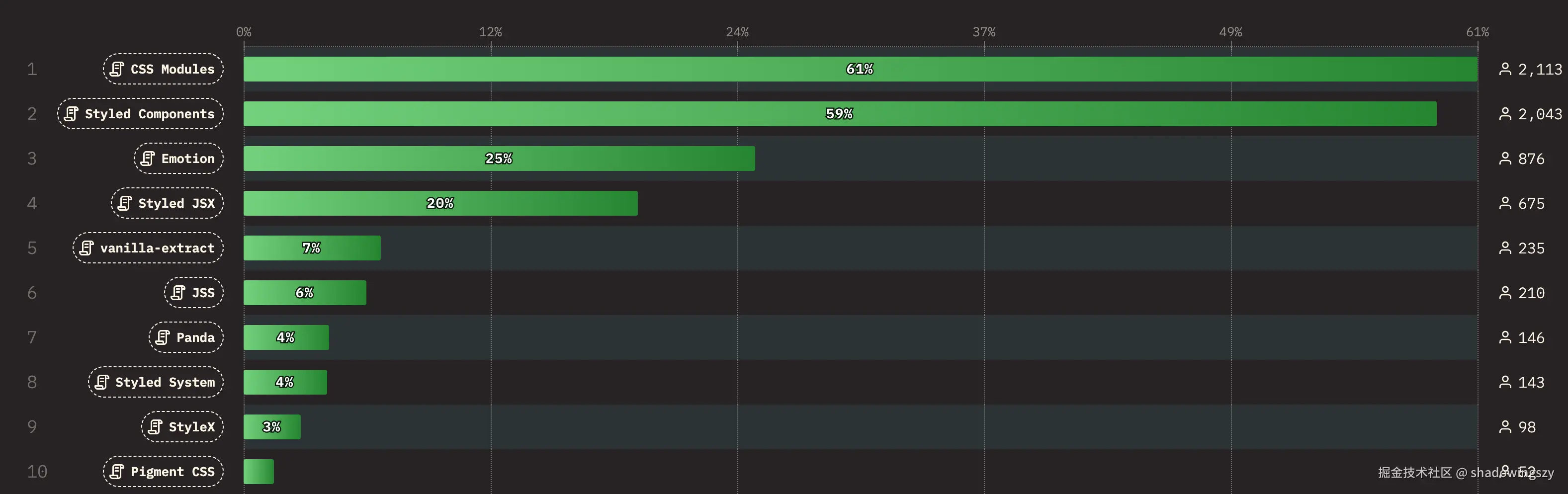Image resolution: width=1568 pixels, height=494 pixels.
Task: Click the 59% Styled Components bar
Action: pos(839,114)
